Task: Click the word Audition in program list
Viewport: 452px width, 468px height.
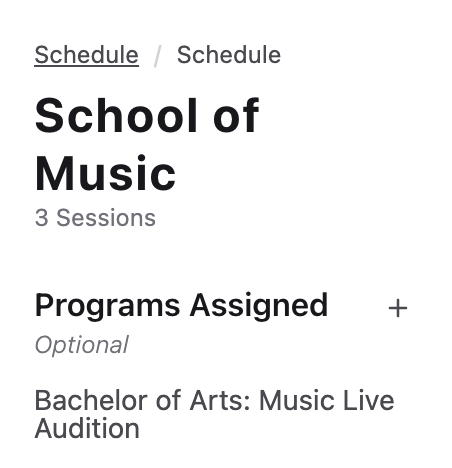Action: tap(87, 428)
